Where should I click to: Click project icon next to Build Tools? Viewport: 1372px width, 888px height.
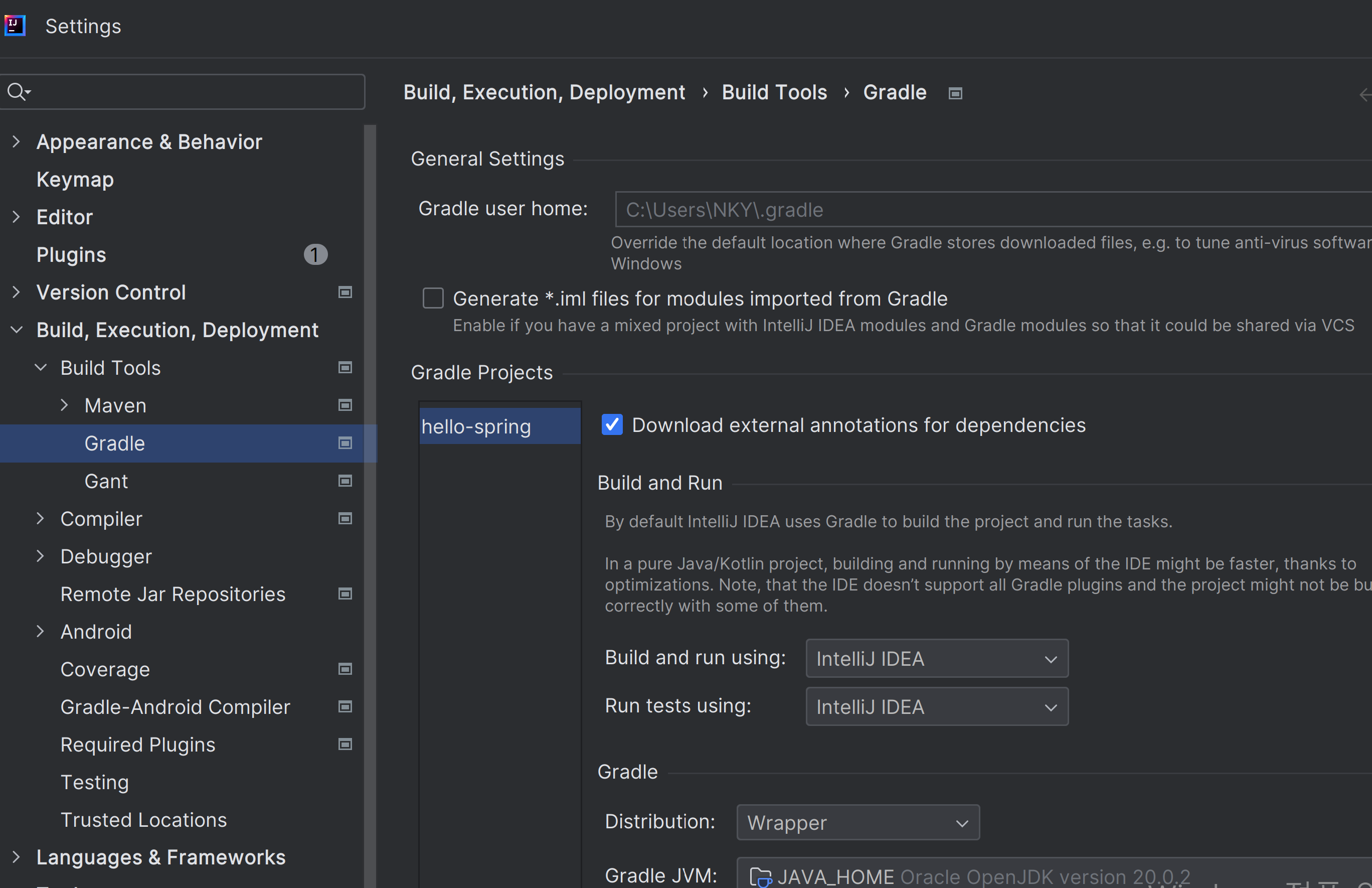[x=345, y=368]
